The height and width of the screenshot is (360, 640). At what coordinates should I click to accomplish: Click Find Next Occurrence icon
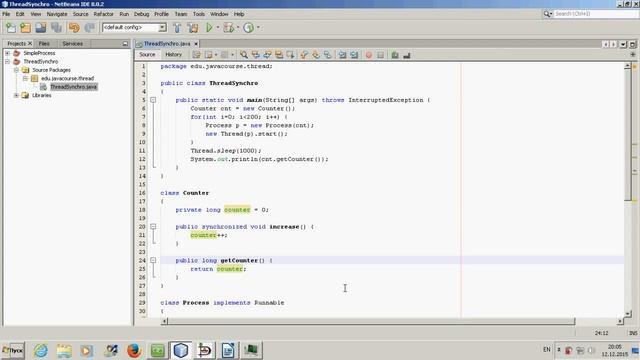point(267,55)
